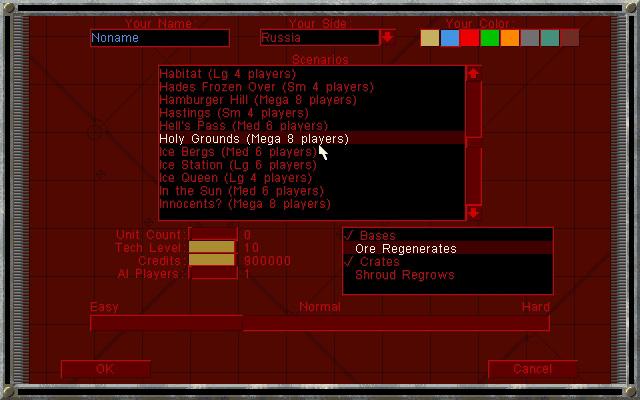Pick the grey color swatch
Image resolution: width=640 pixels, height=400 pixels.
(530, 38)
